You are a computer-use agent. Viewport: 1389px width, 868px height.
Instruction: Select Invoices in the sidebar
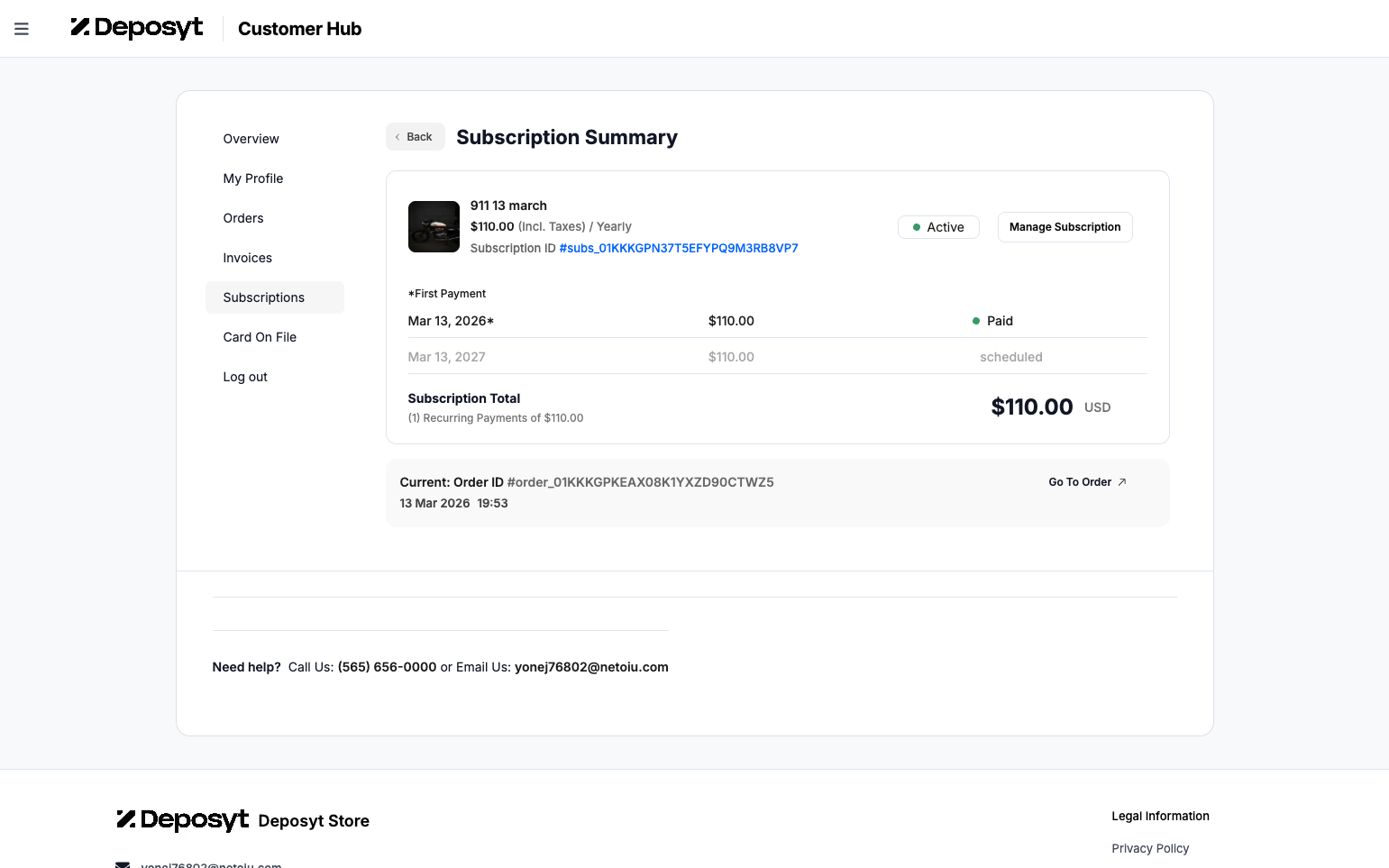pos(275,258)
